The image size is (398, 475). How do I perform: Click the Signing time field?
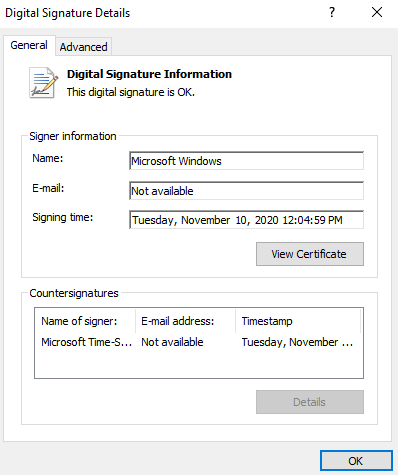[x=246, y=220]
